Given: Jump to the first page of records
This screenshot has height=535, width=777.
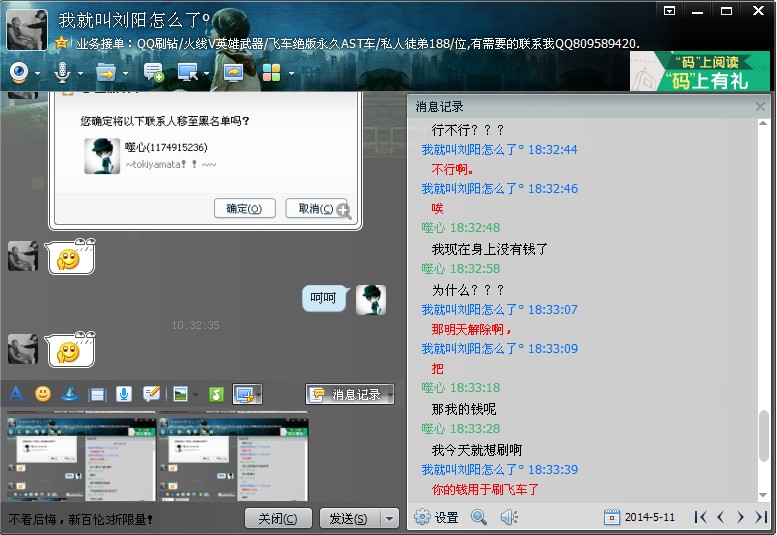Looking at the screenshot, I should pos(701,517).
